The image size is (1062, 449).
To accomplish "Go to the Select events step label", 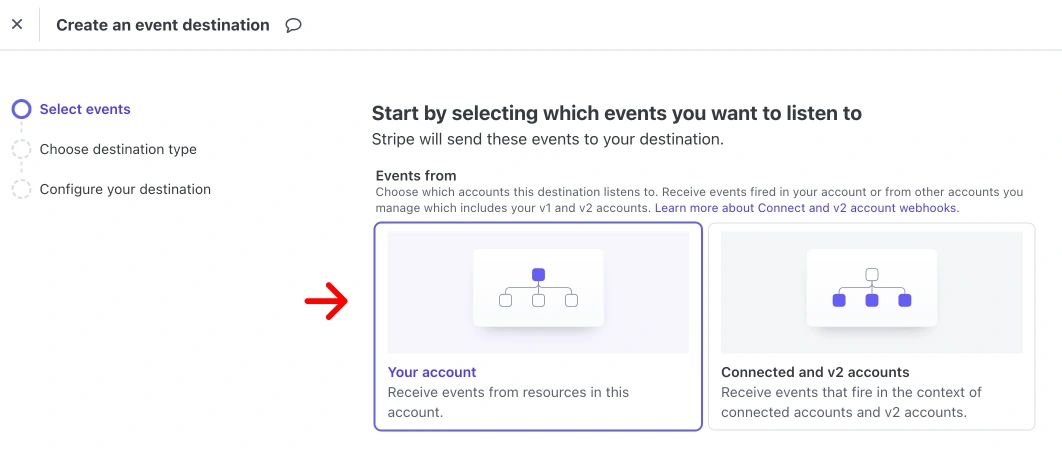I will point(85,109).
